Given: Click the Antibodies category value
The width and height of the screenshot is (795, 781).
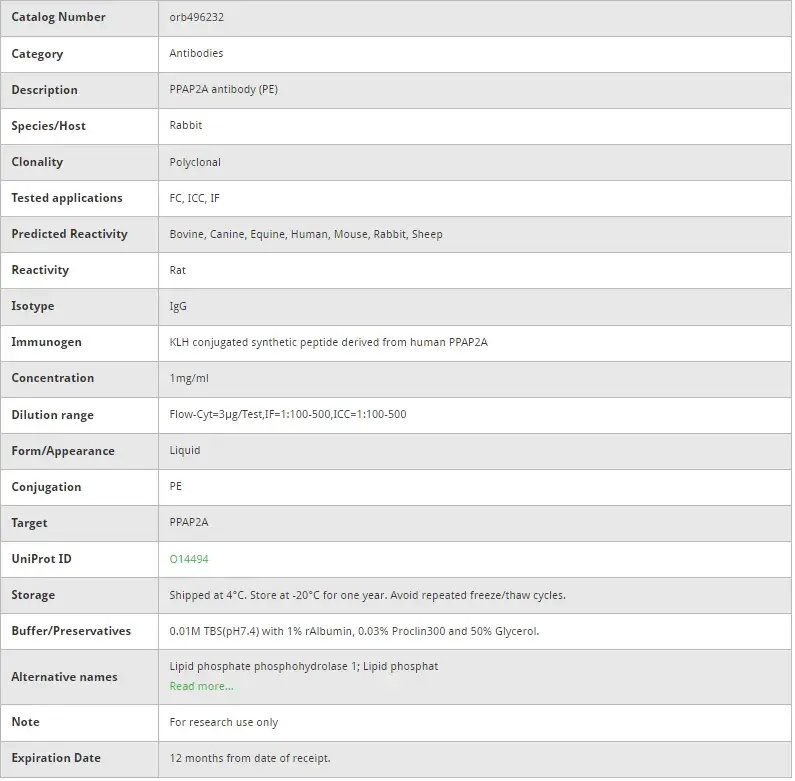Looking at the screenshot, I should [196, 54].
